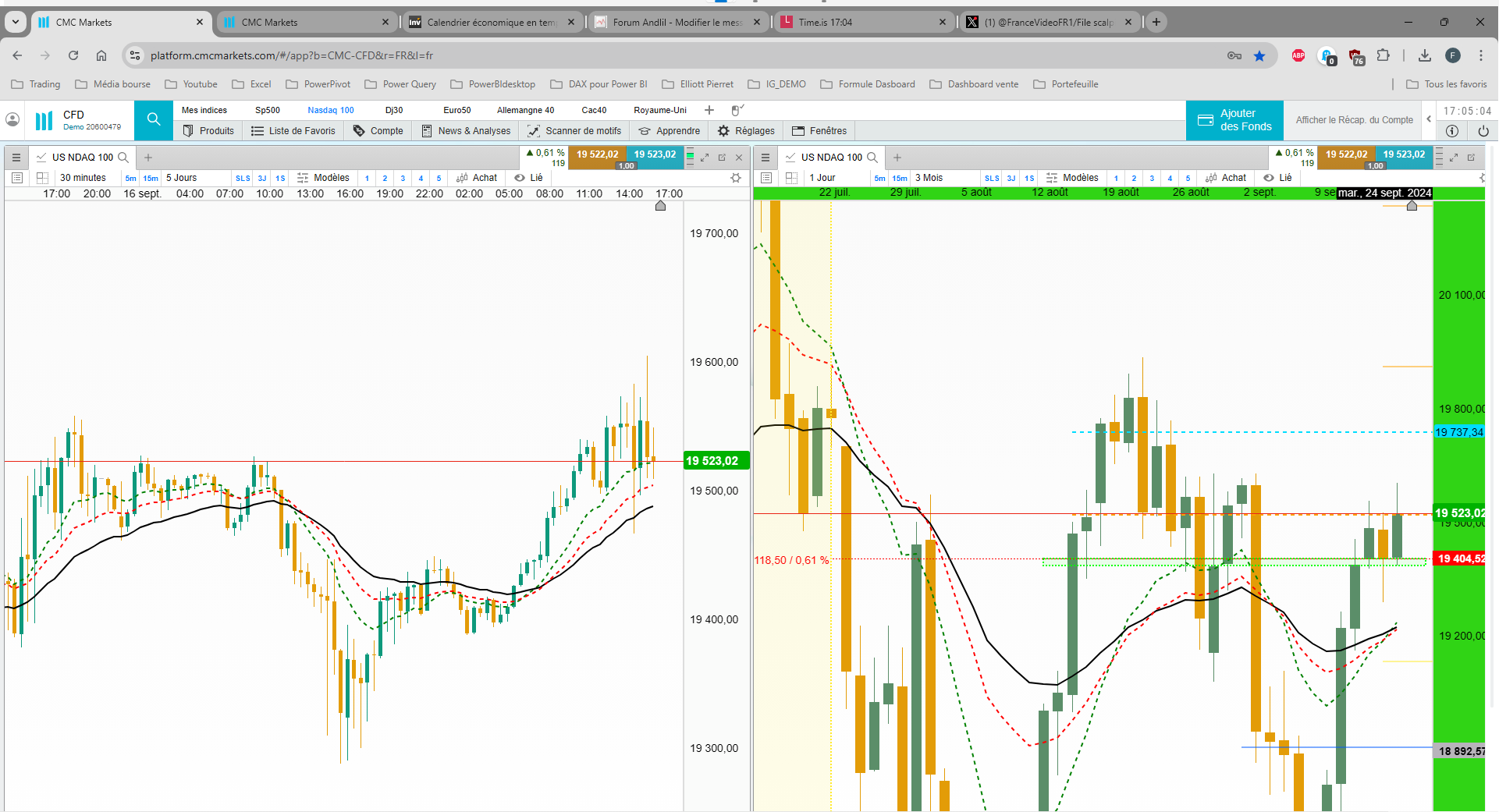This screenshot has width=1499, height=812.
Task: Open browser extensions puzzle icon
Action: (x=1384, y=55)
